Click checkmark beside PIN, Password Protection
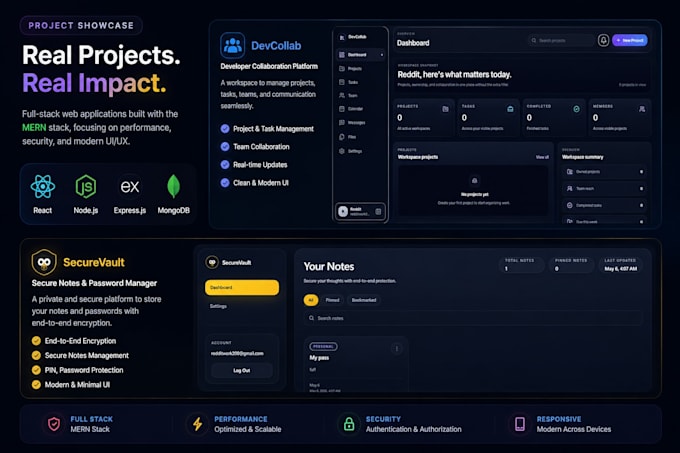 pyautogui.click(x=36, y=370)
